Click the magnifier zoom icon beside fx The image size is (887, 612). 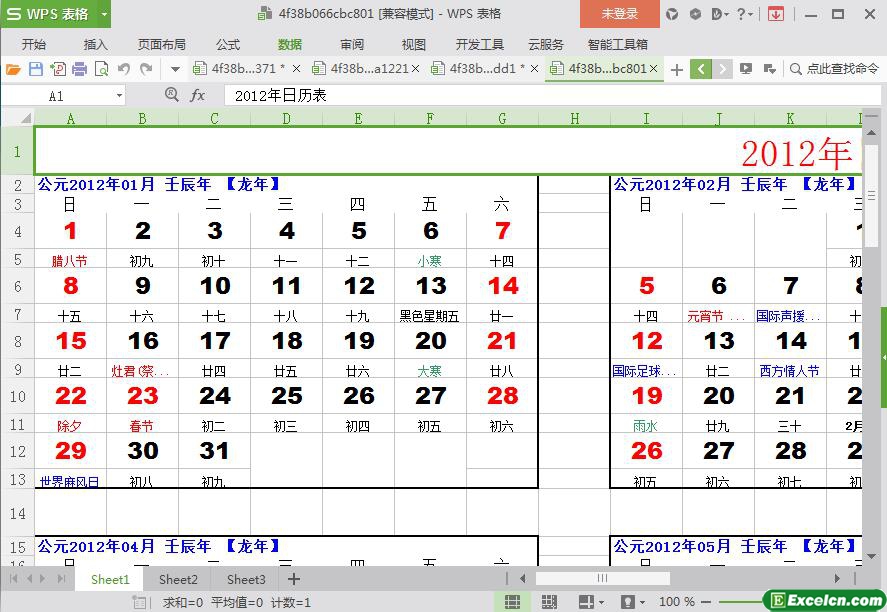171,94
